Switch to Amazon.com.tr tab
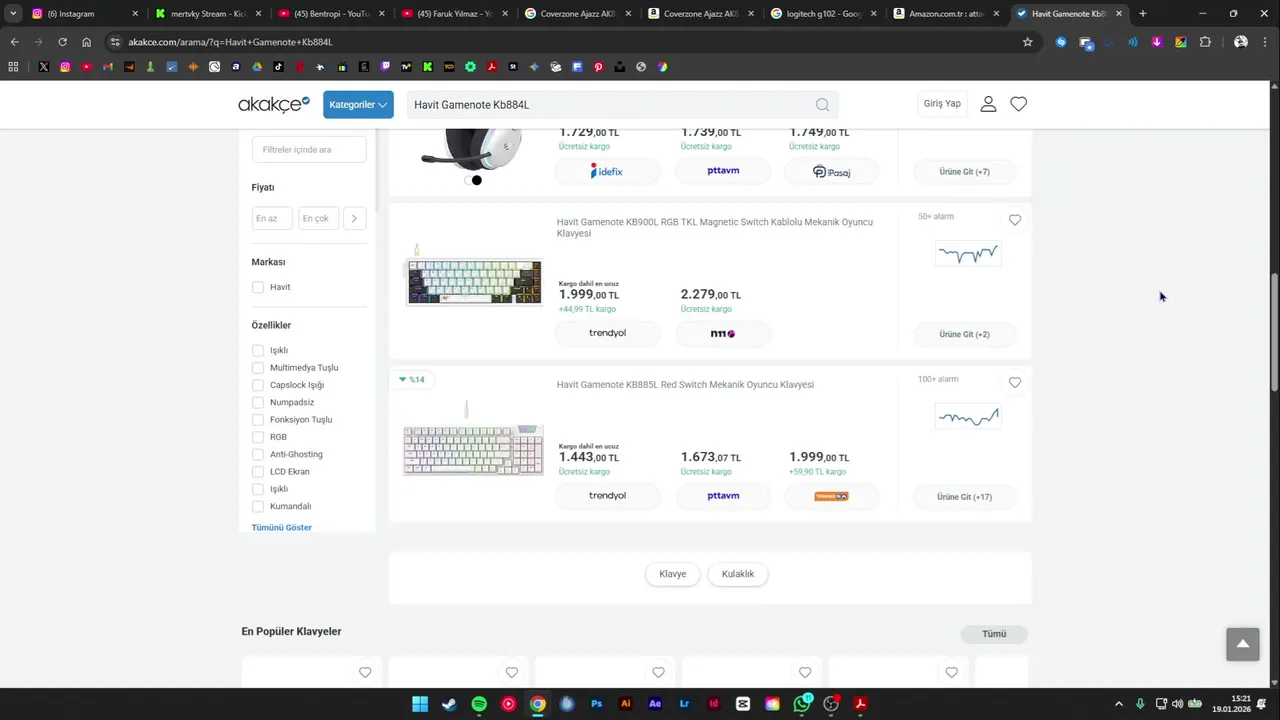1280x720 pixels. pyautogui.click(x=947, y=14)
